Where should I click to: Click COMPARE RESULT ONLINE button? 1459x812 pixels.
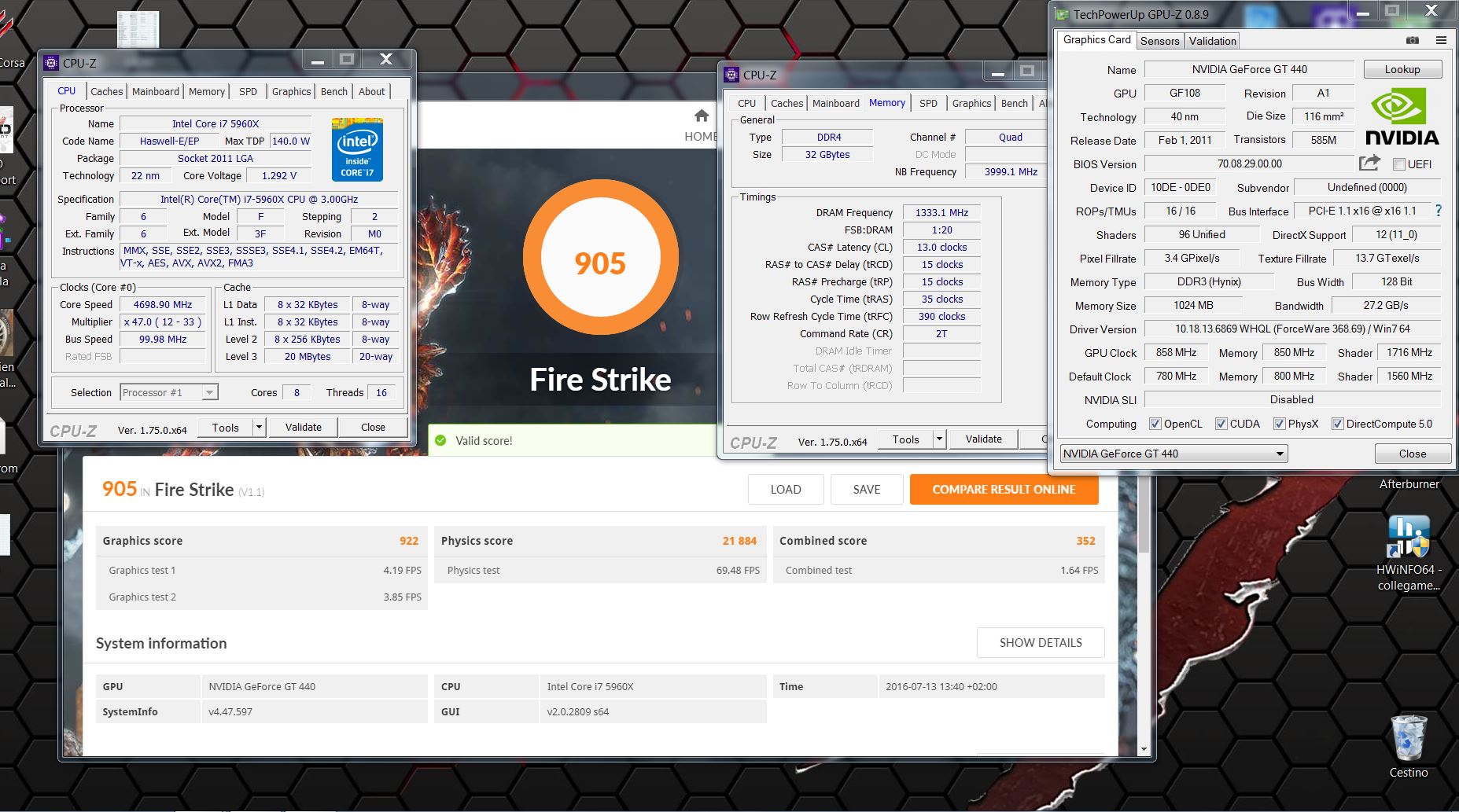pos(1004,489)
